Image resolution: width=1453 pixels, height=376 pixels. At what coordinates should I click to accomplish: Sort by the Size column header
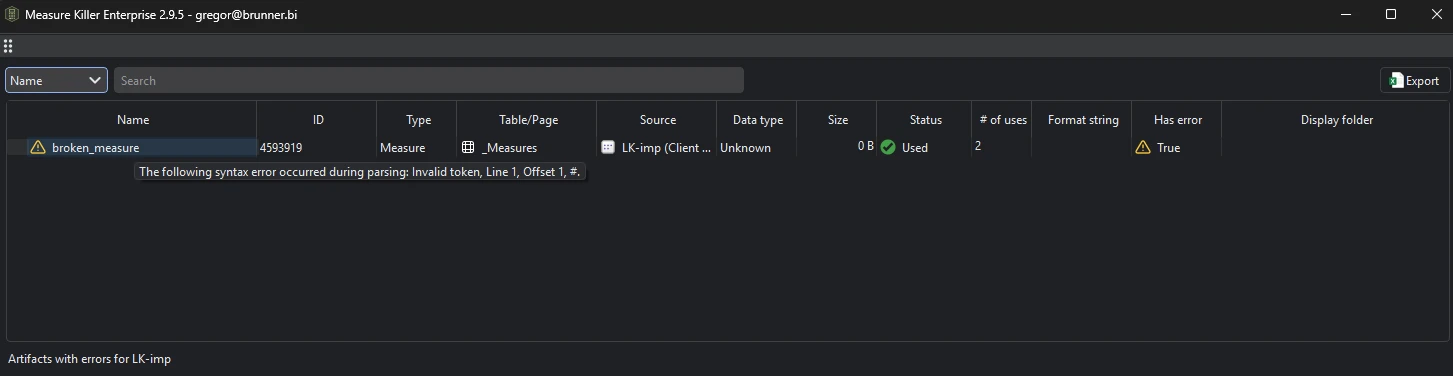(x=838, y=120)
